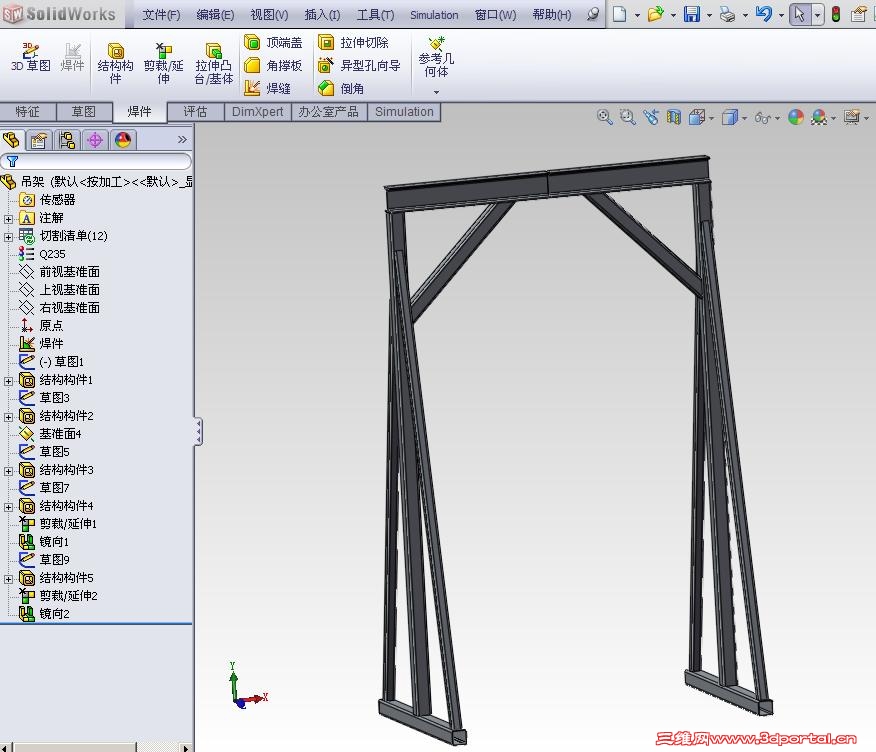This screenshot has width=876, height=752.
Task: Collapse the panel using the splitter handle
Action: click(x=198, y=431)
